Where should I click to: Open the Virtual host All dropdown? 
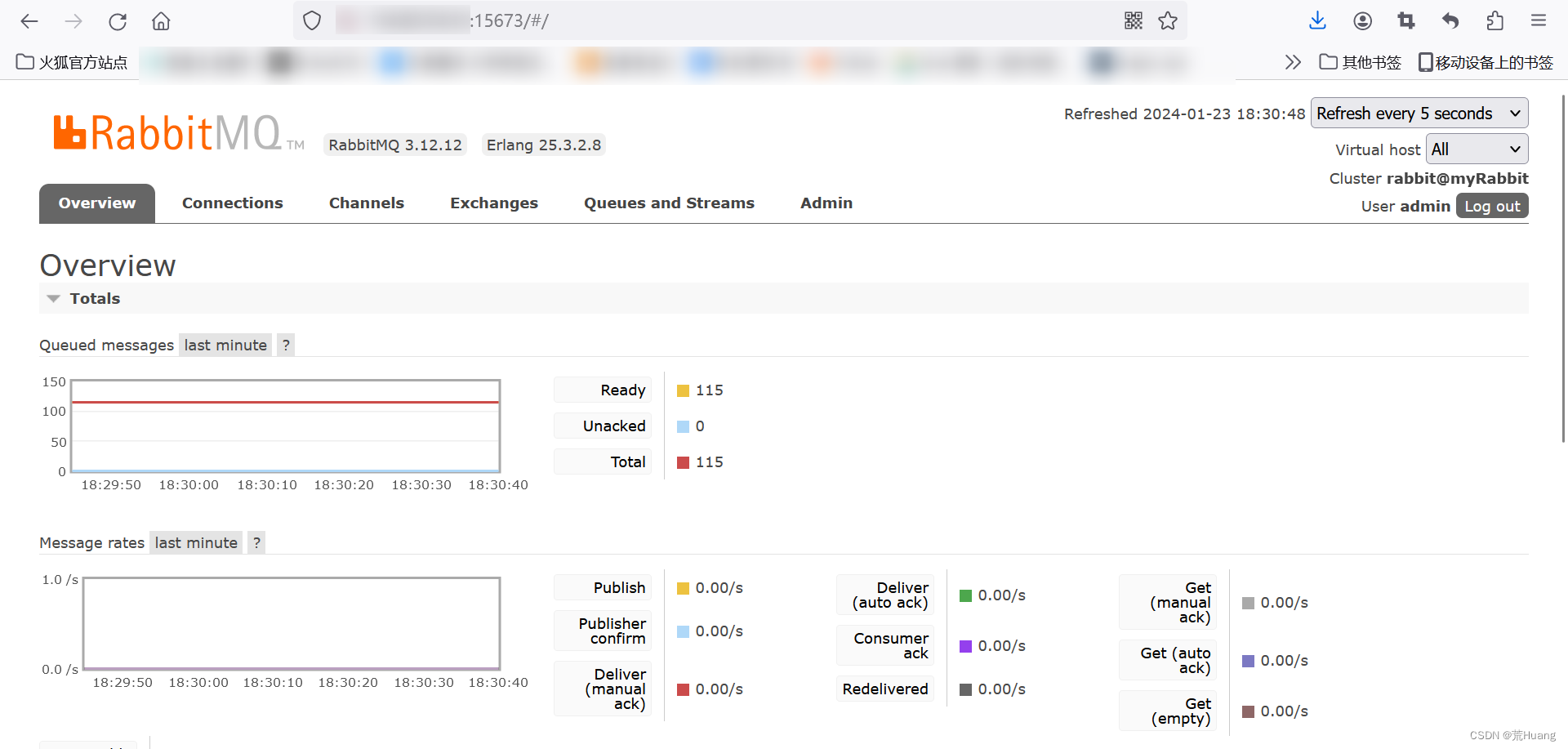pos(1476,149)
